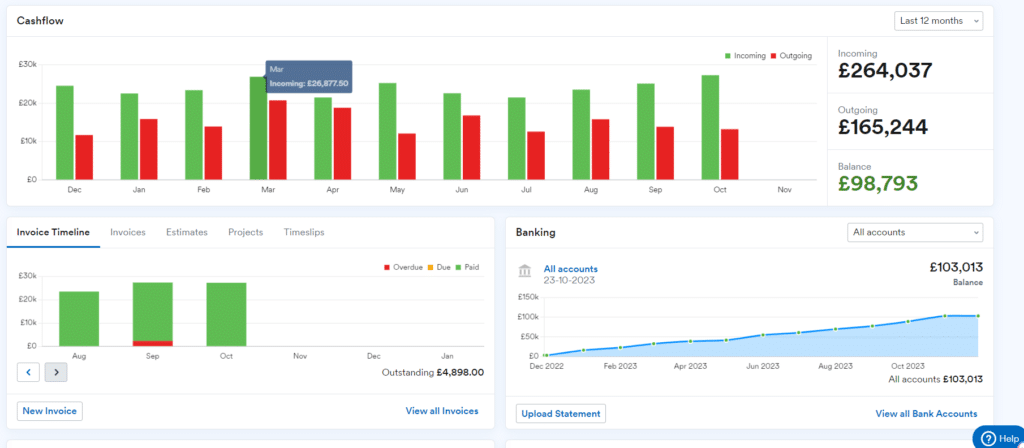Open the Last 12 months dropdown
This screenshot has height=448, width=1024.
pos(938,21)
